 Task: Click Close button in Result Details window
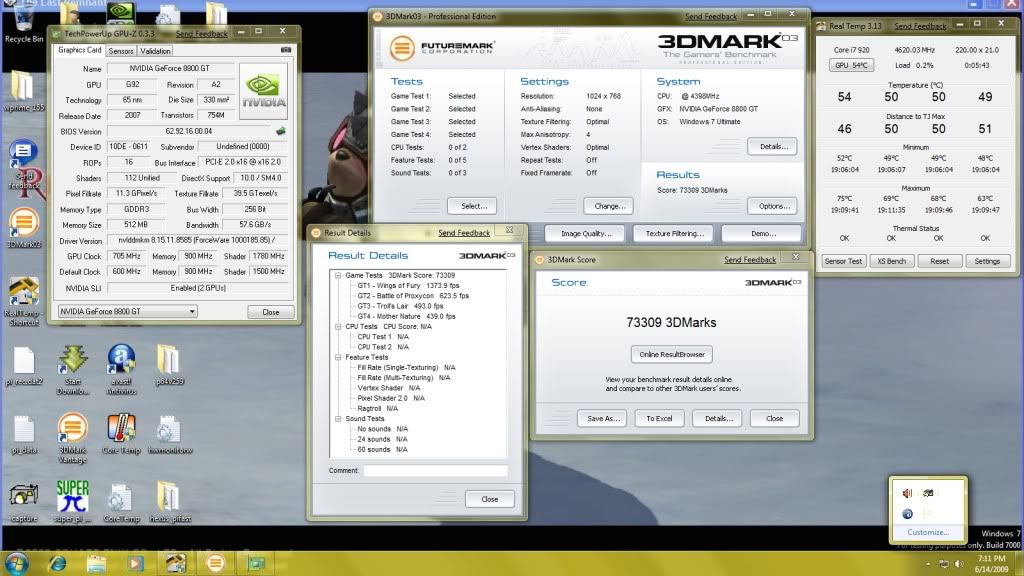coord(490,499)
